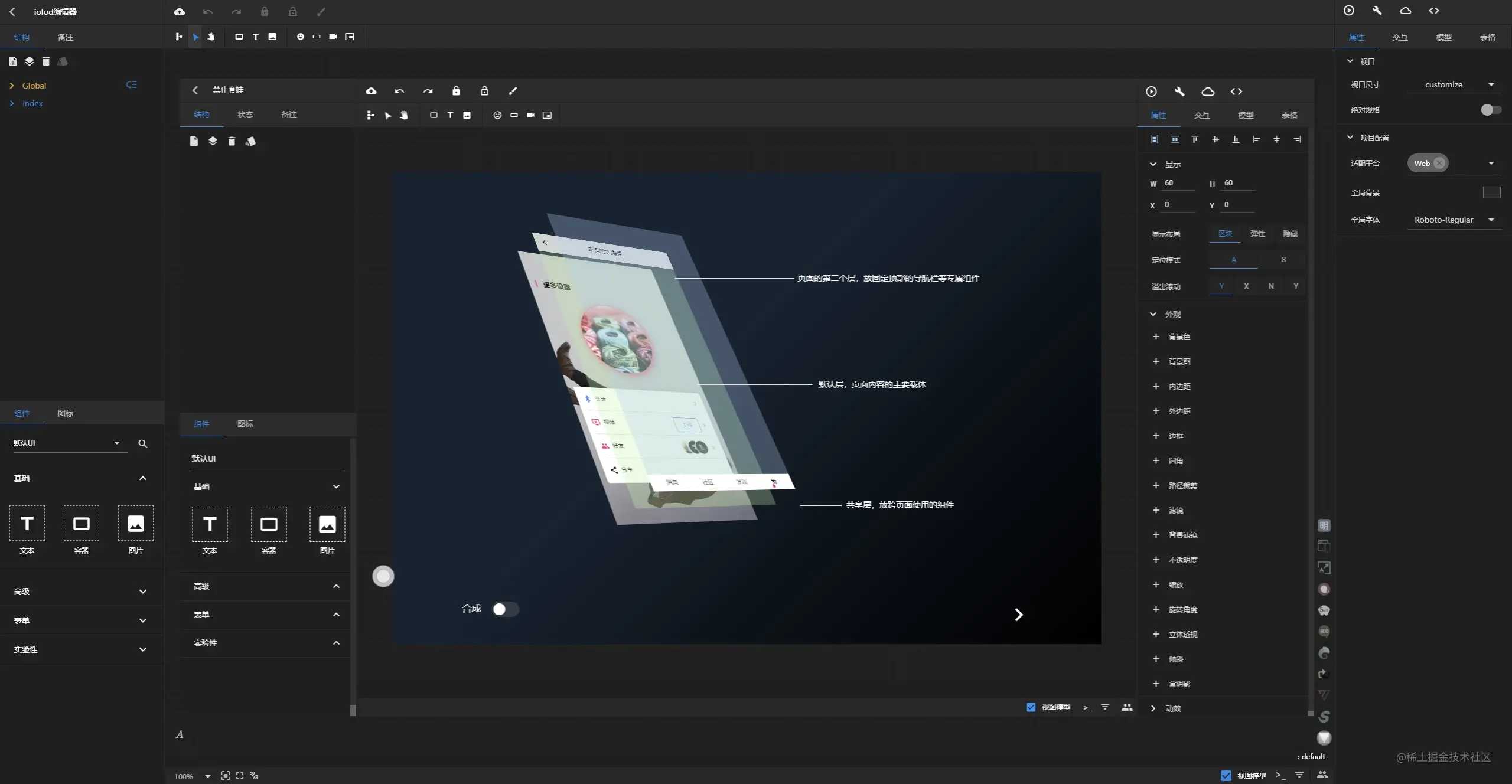Open the wrench settings tool in top bar
1512x784 pixels.
(x=1377, y=11)
